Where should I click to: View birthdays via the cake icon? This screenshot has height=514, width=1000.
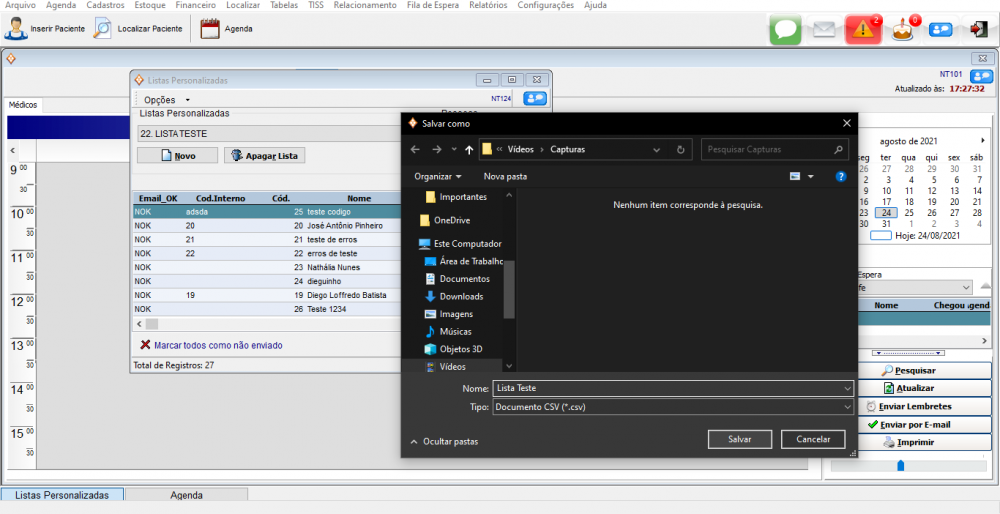903,30
